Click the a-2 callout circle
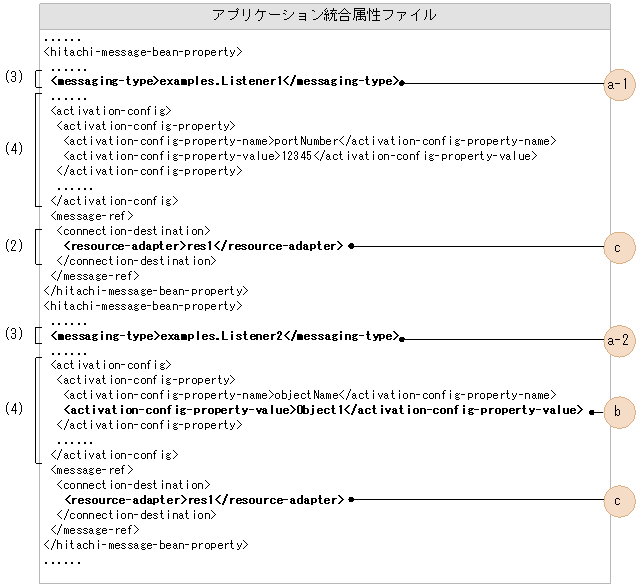Image resolution: width=644 pixels, height=587 pixels. [x=618, y=339]
